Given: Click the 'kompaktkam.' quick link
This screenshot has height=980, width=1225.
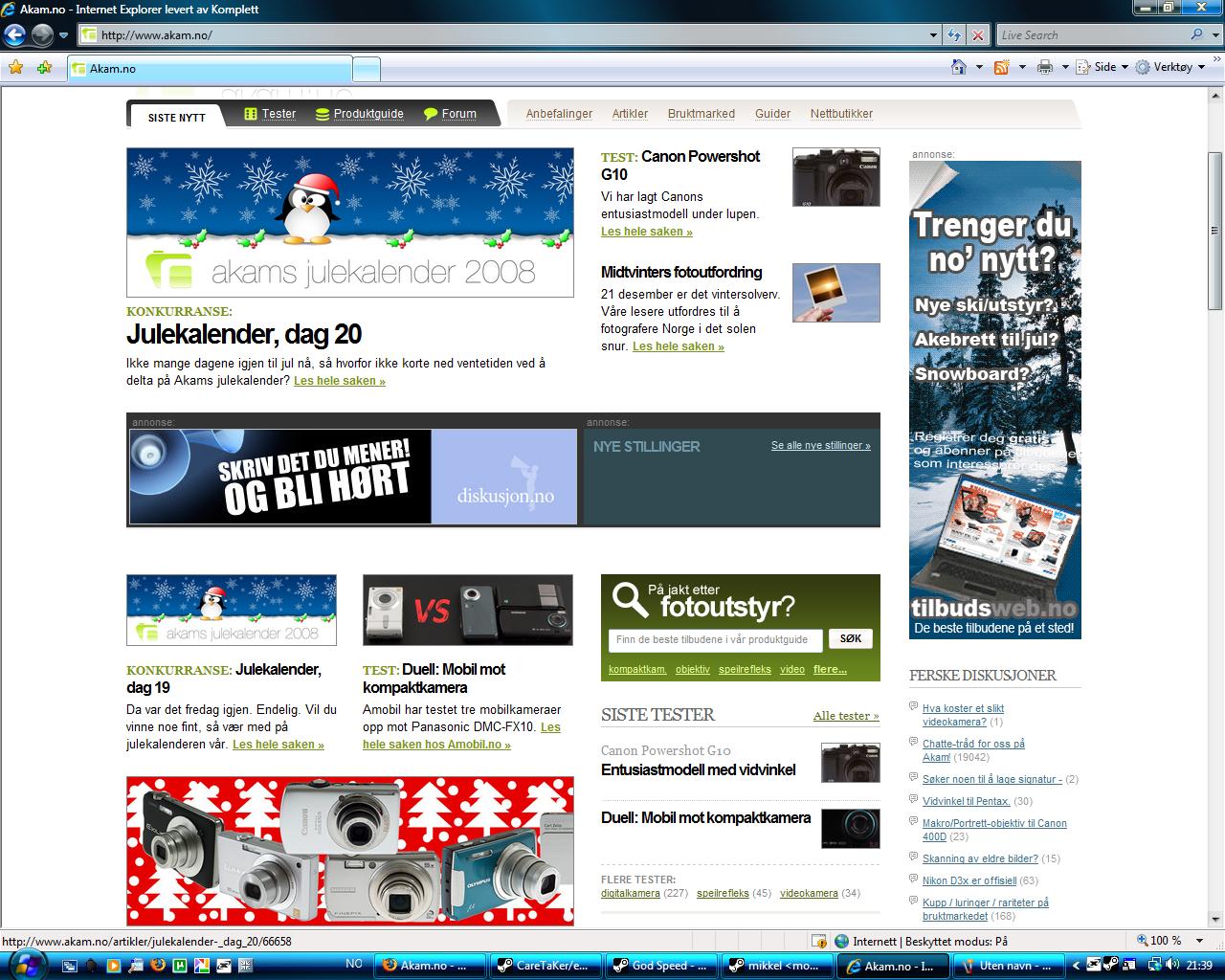Looking at the screenshot, I should [637, 669].
